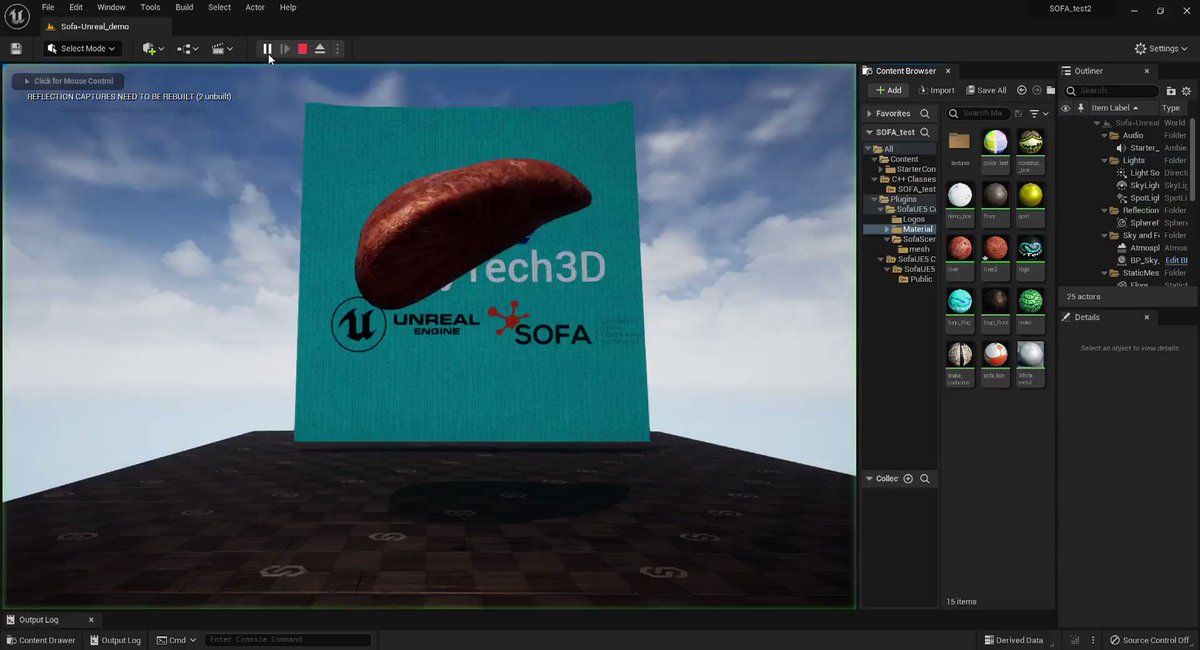Viewport: 1200px width, 650px height.
Task: Pause the running simulation
Action: pyautogui.click(x=267, y=48)
